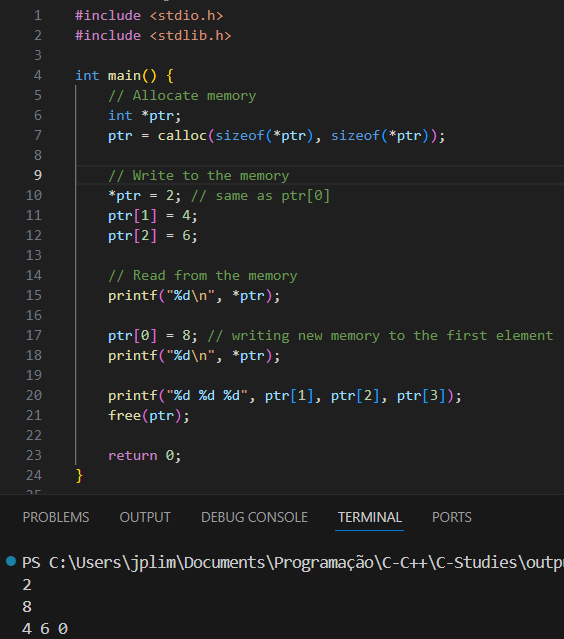This screenshot has width=564, height=639.
Task: Click the printf "%d %d %d" statement
Action: click(x=285, y=395)
